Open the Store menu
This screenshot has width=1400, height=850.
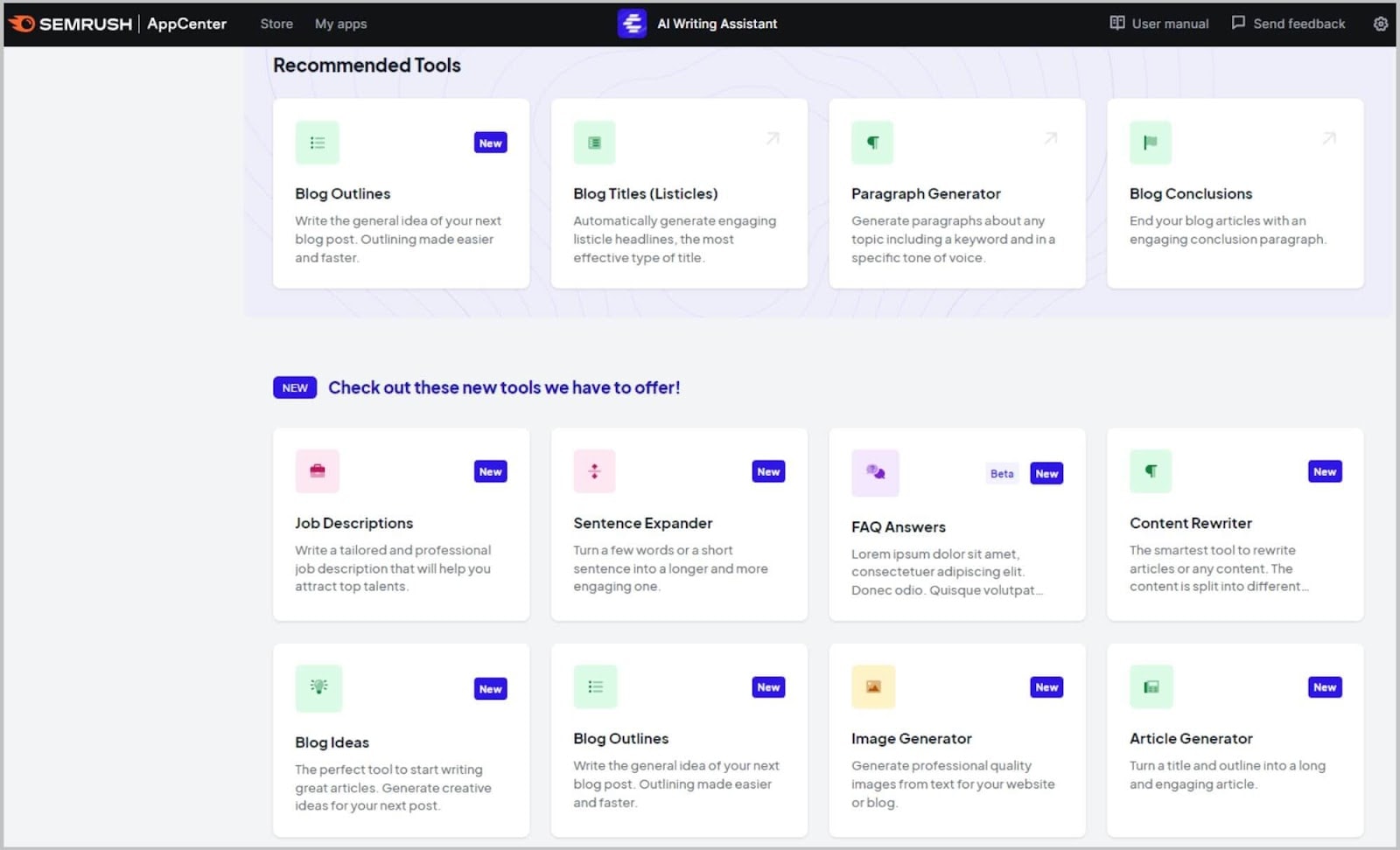pyautogui.click(x=276, y=24)
